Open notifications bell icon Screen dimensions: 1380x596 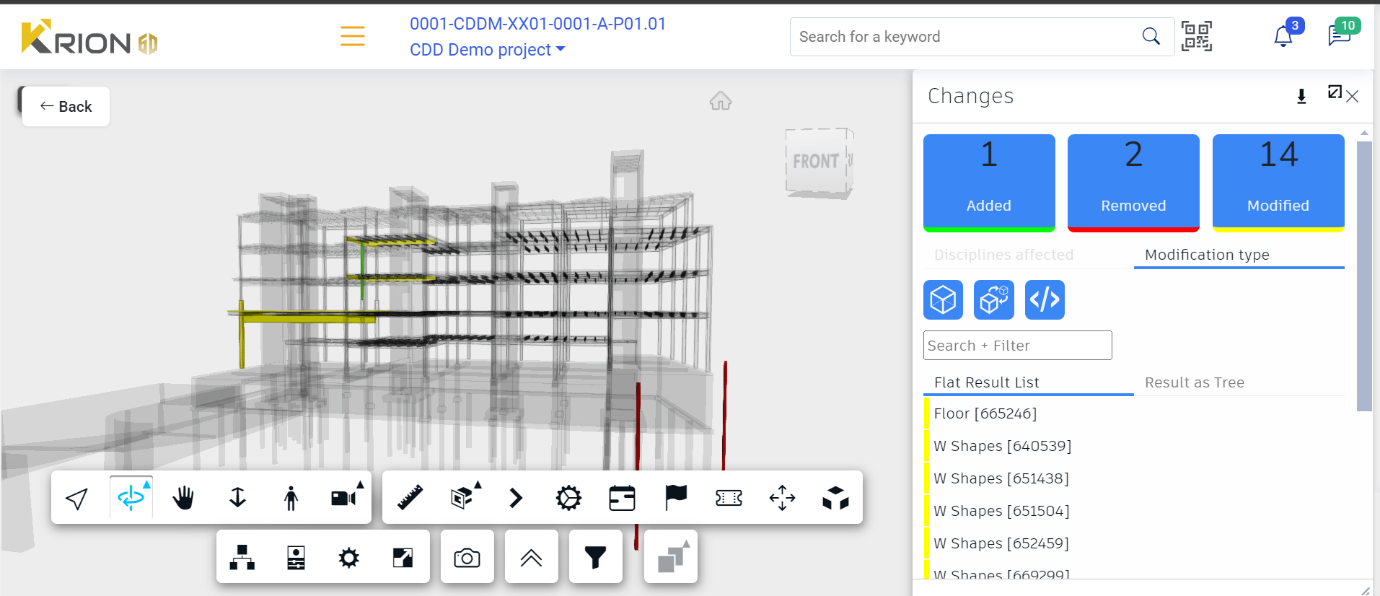(x=1283, y=37)
